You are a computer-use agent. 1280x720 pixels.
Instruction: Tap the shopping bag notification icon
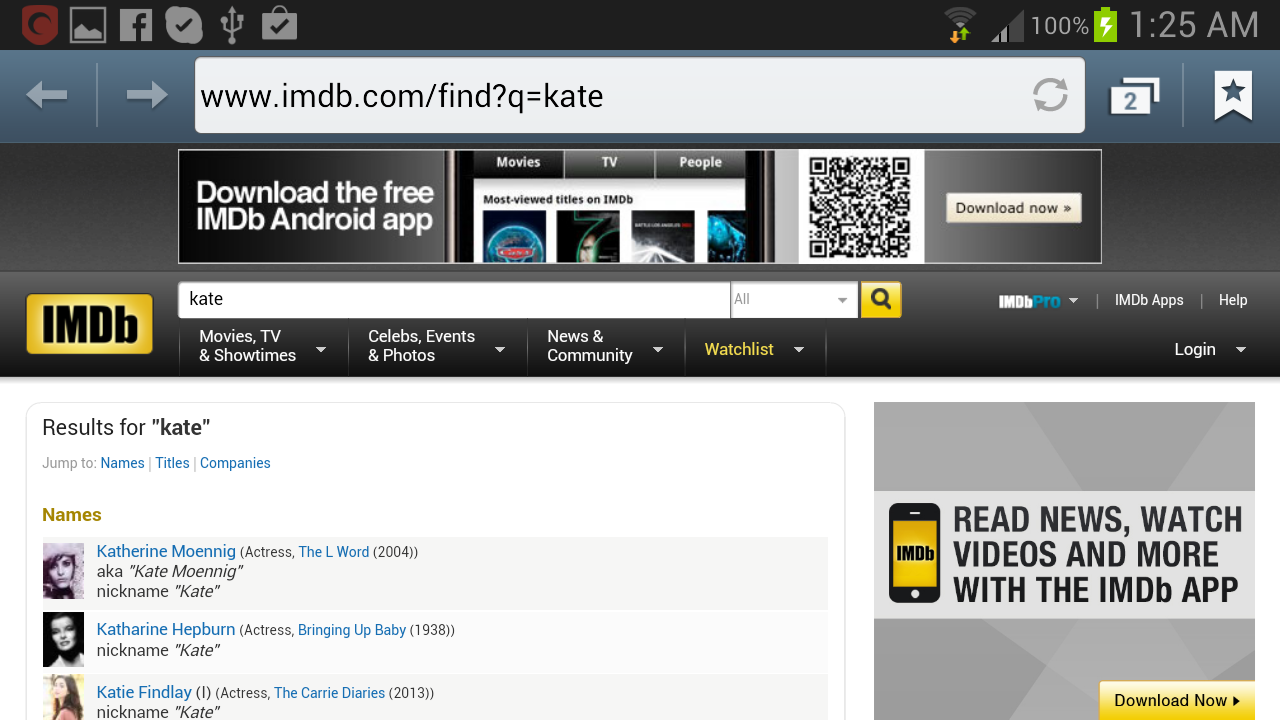pyautogui.click(x=279, y=24)
